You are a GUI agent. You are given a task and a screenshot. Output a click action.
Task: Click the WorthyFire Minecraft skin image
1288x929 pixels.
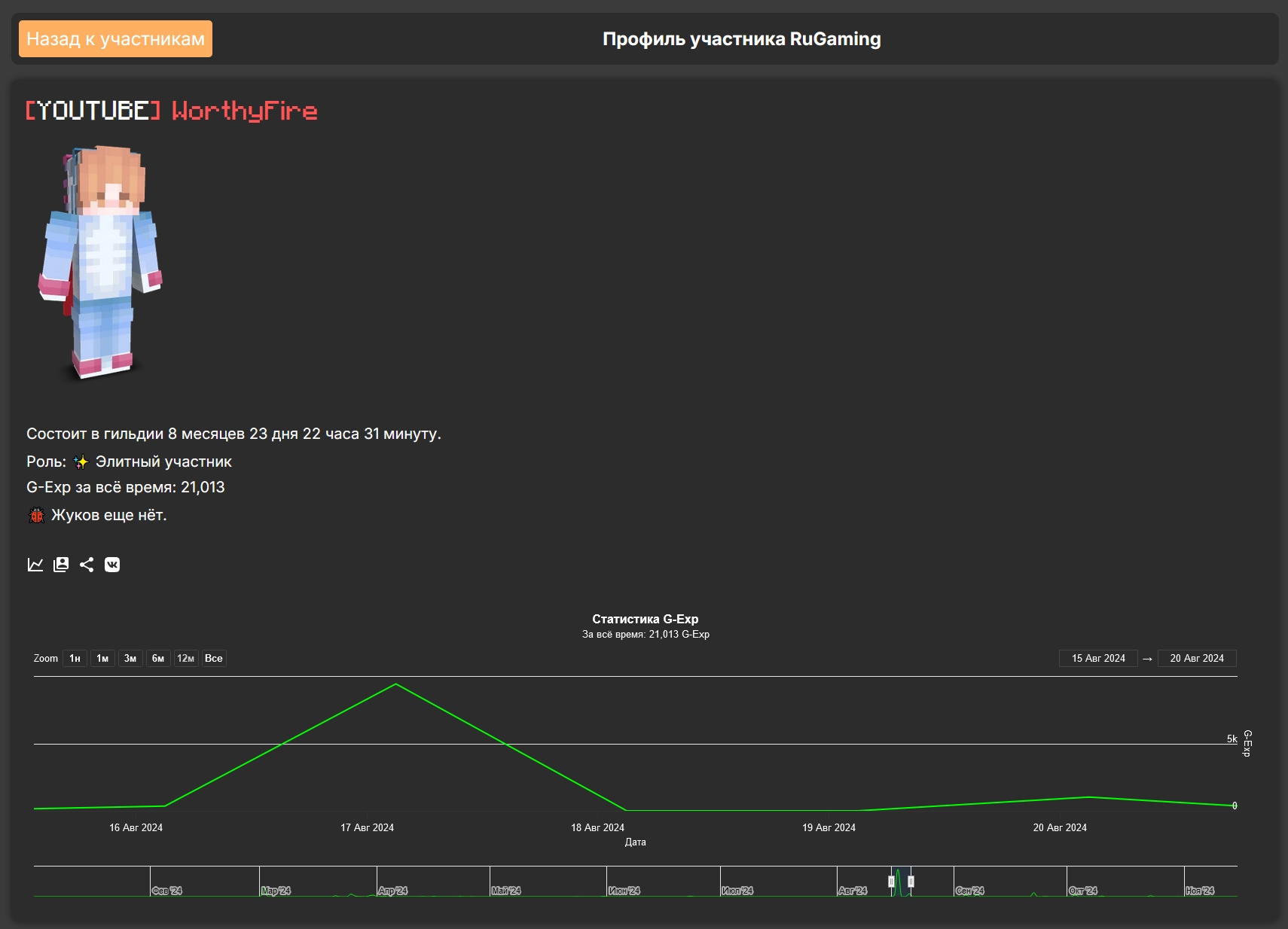pos(101,262)
